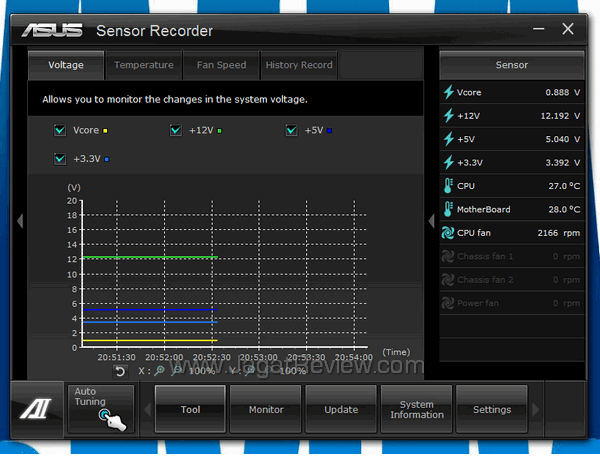Click the Chassis fan 2 icon
This screenshot has height=457, width=600.
coord(448,280)
